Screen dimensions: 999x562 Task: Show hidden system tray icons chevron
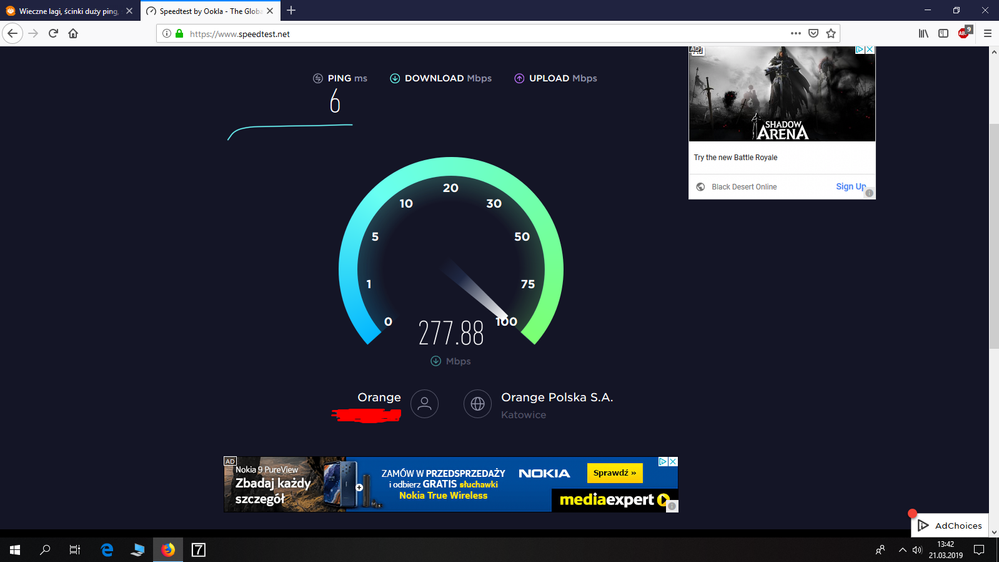902,550
